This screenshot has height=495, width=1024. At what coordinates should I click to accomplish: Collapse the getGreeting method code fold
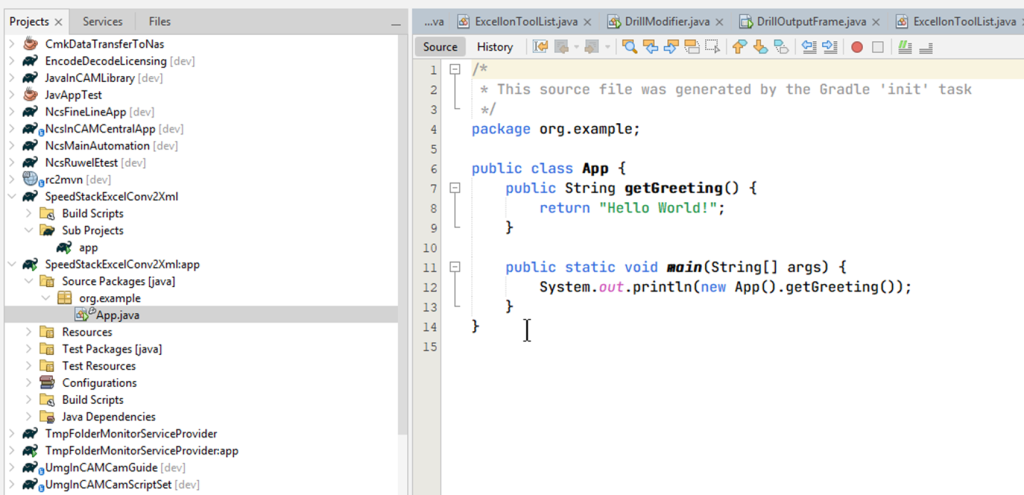(x=455, y=187)
